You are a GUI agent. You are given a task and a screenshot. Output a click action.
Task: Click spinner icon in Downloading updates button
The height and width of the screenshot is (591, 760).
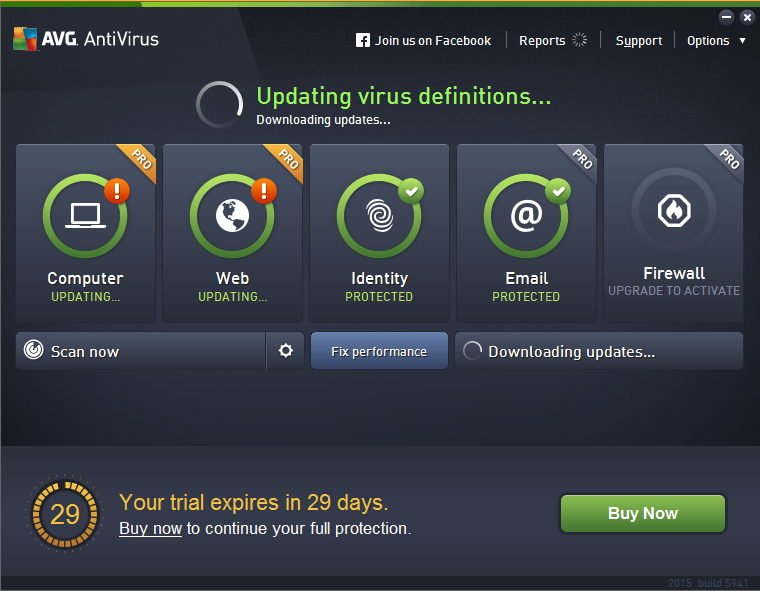pyautogui.click(x=472, y=351)
